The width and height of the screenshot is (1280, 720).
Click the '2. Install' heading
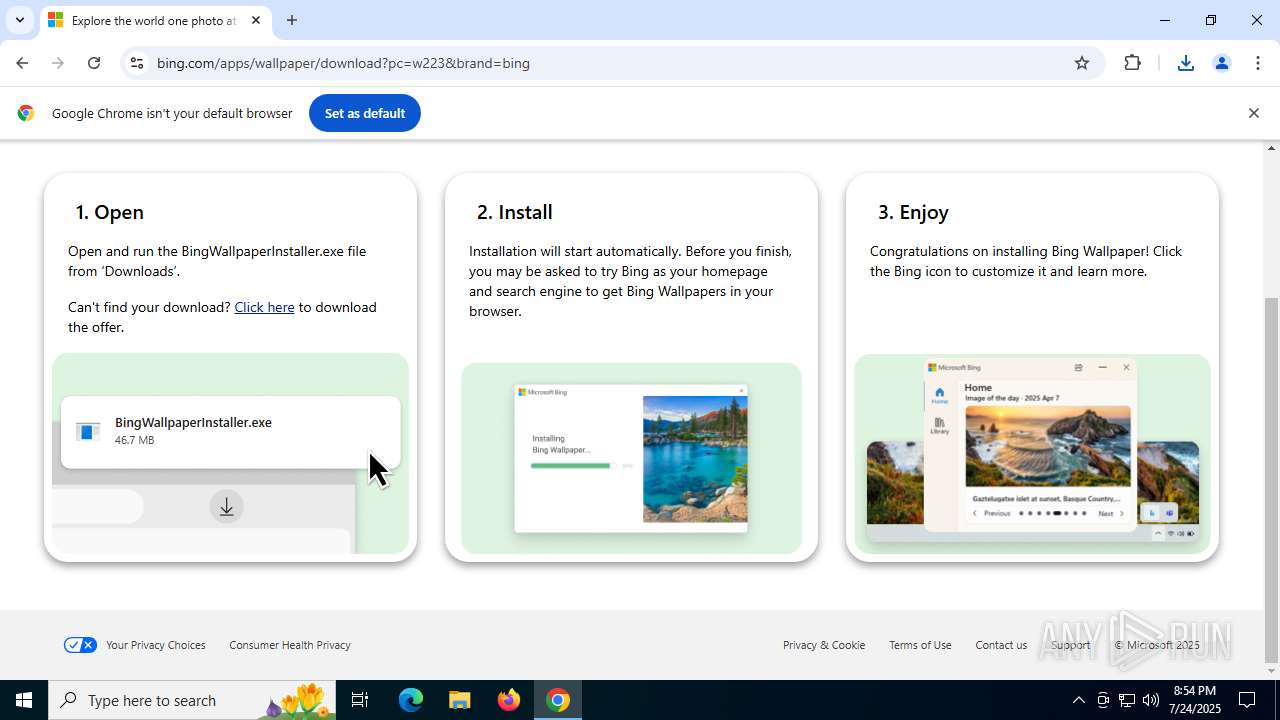click(515, 212)
